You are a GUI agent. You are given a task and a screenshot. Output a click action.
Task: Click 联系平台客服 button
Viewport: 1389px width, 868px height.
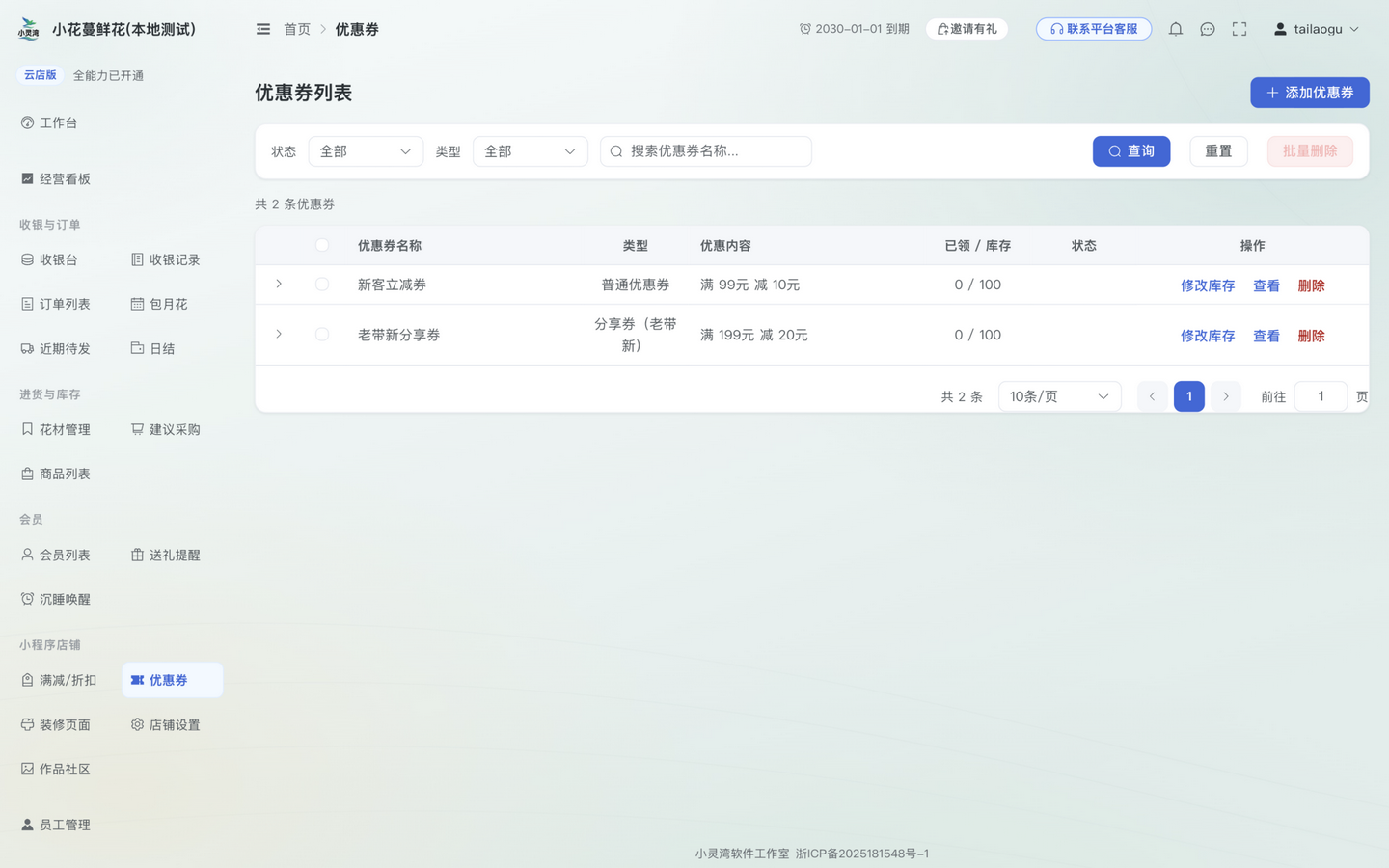pyautogui.click(x=1094, y=29)
